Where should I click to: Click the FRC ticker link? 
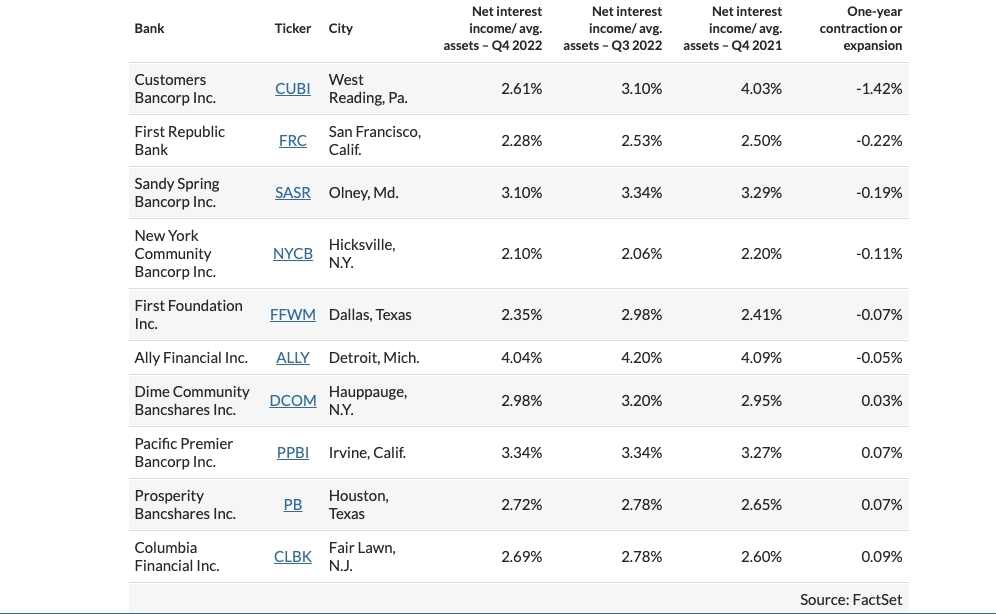(292, 141)
